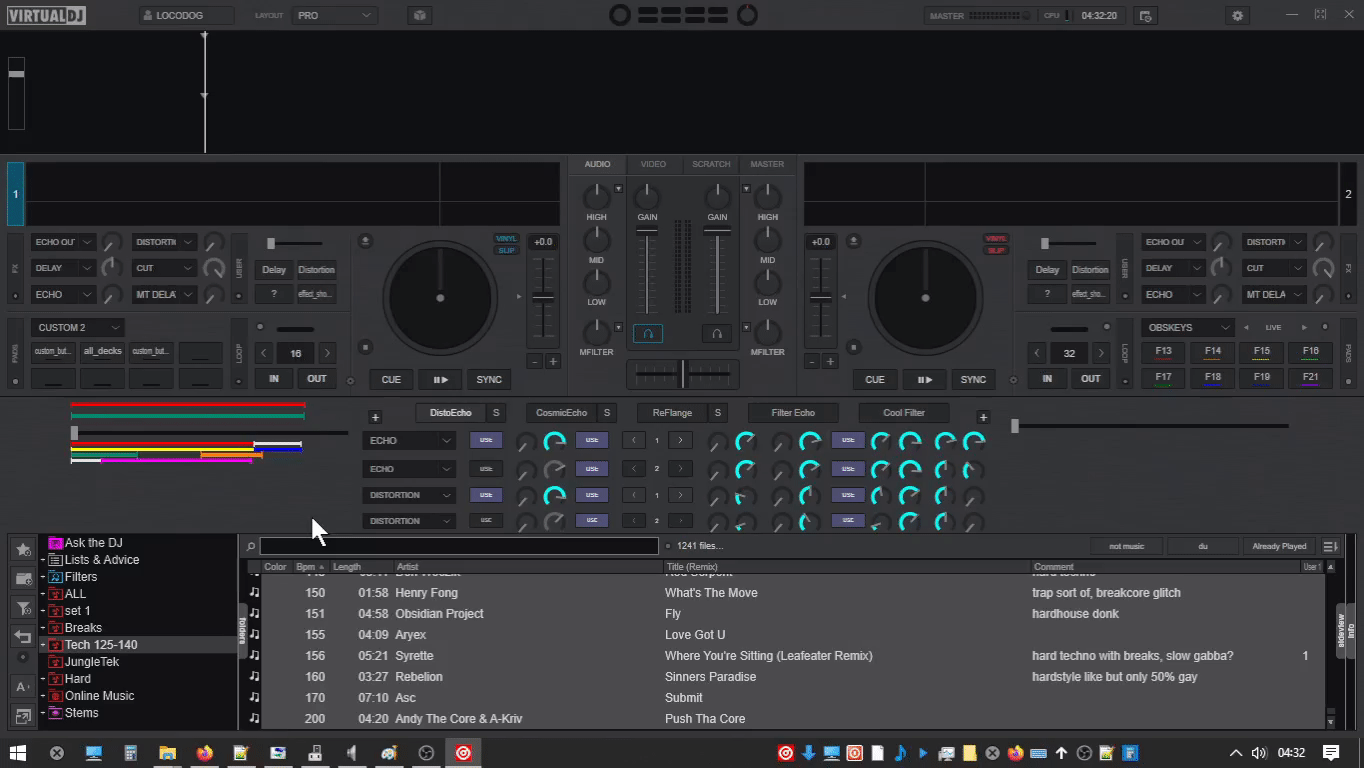The width and height of the screenshot is (1364, 768).
Task: Toggle VINYL mode on deck 1
Action: click(x=507, y=239)
